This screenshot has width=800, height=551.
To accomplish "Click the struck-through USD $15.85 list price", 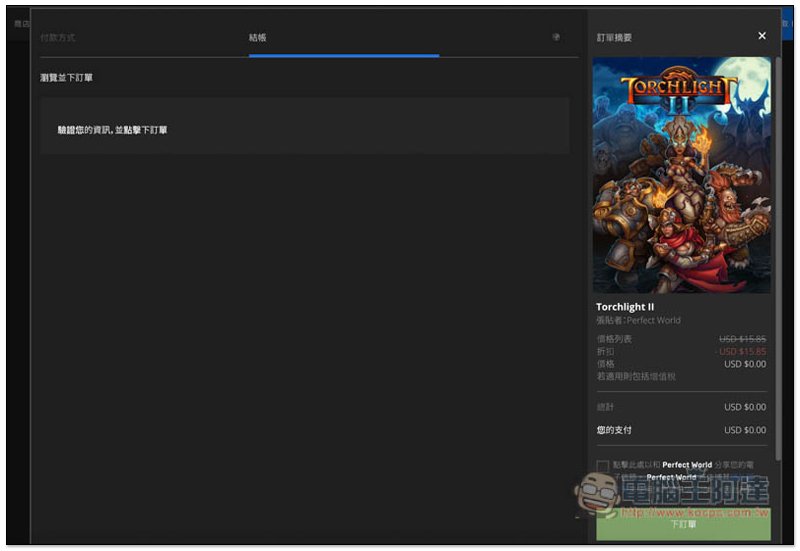I will [x=741, y=339].
